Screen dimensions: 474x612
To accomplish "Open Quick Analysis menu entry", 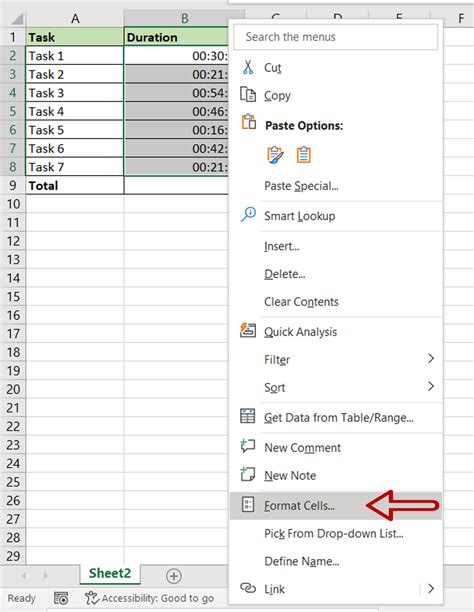I will 336,332.
